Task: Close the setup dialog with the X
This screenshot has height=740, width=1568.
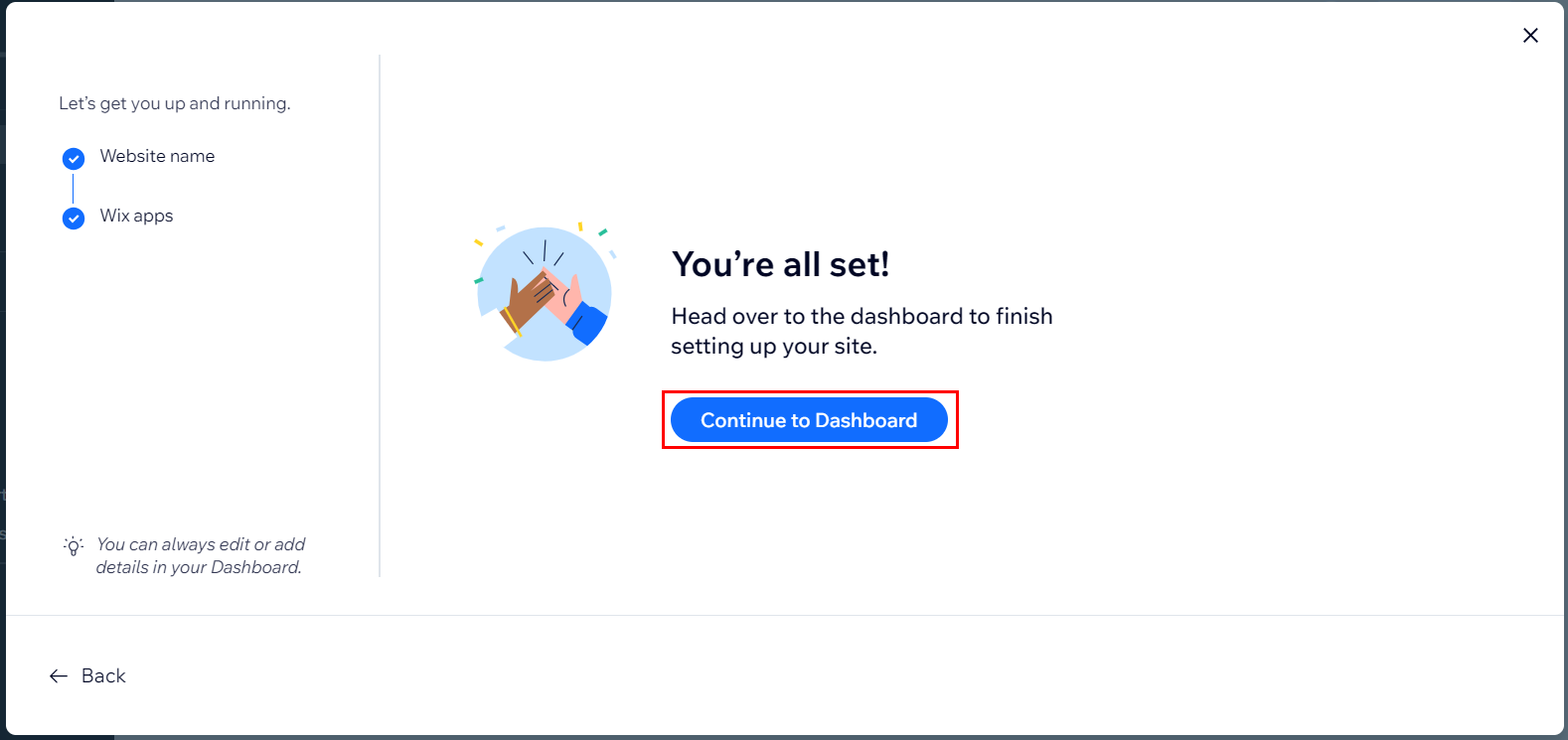Action: point(1530,36)
